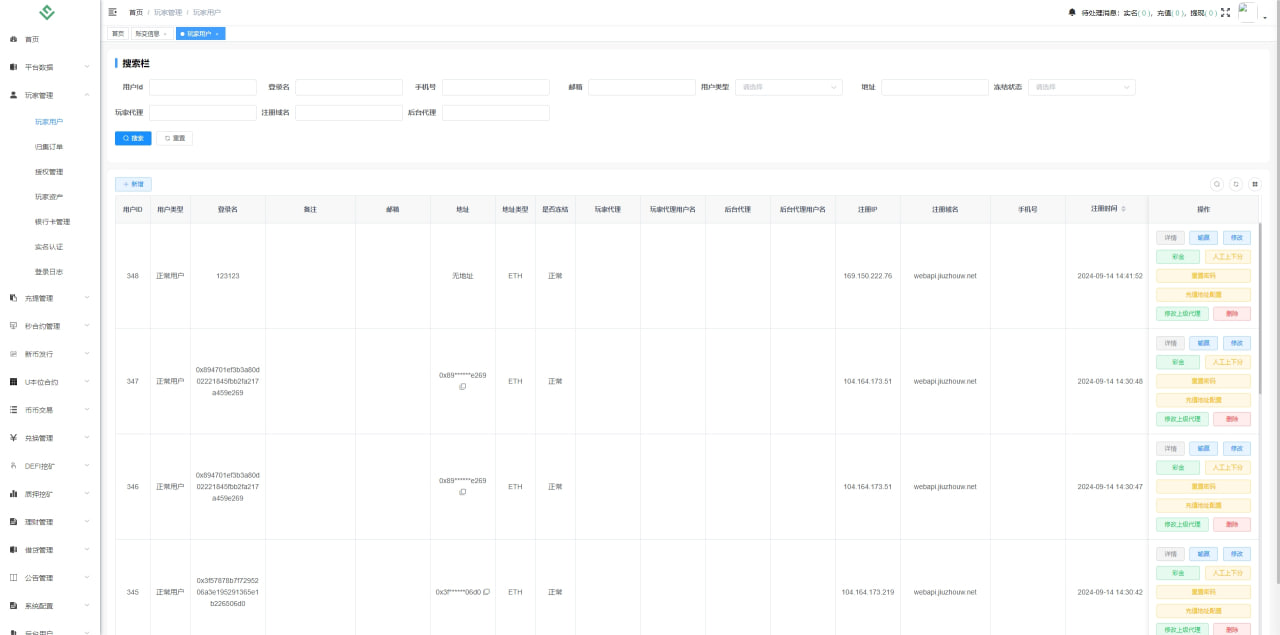
Task: Click the round search icon above the table
Action: 1217,184
